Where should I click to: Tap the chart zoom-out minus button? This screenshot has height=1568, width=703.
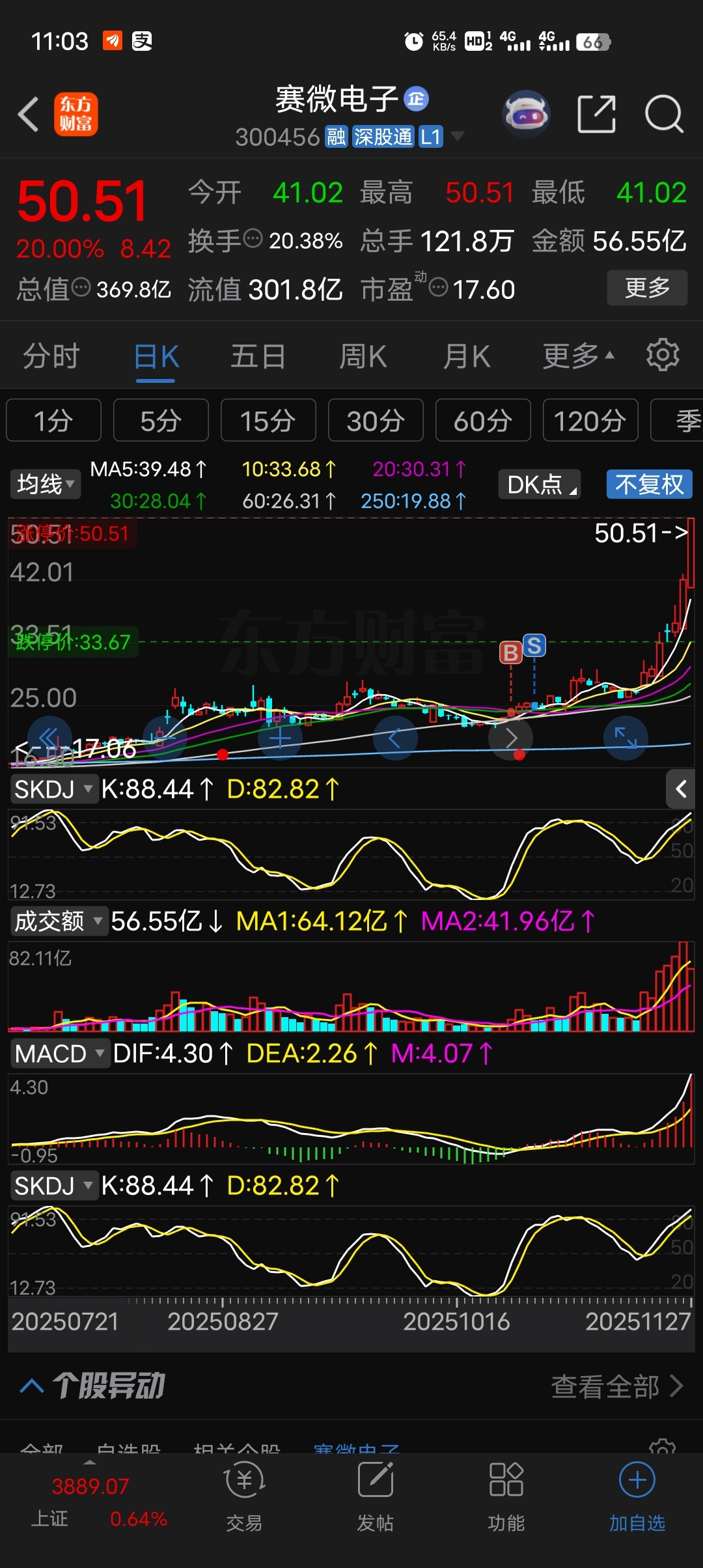pos(165,738)
